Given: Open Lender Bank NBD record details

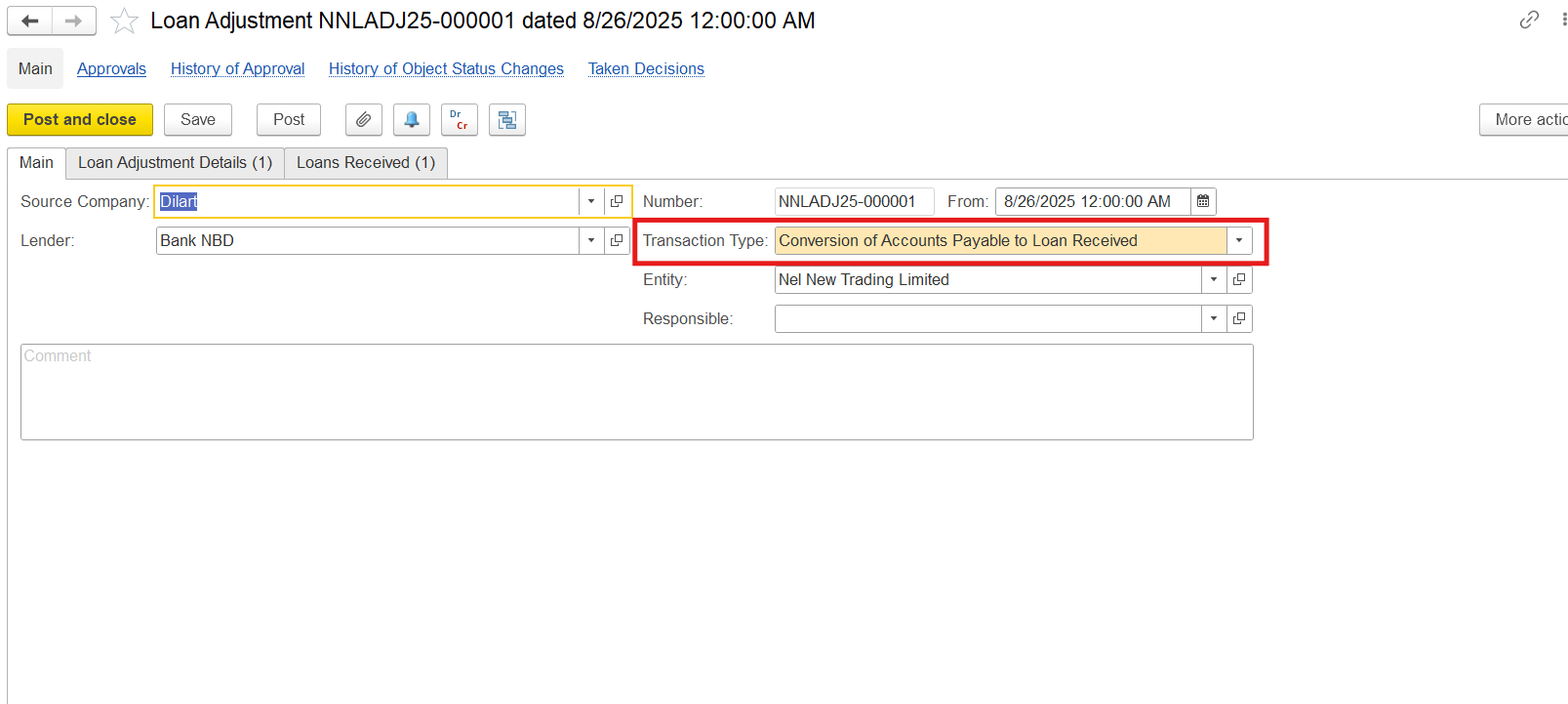Looking at the screenshot, I should coord(617,240).
